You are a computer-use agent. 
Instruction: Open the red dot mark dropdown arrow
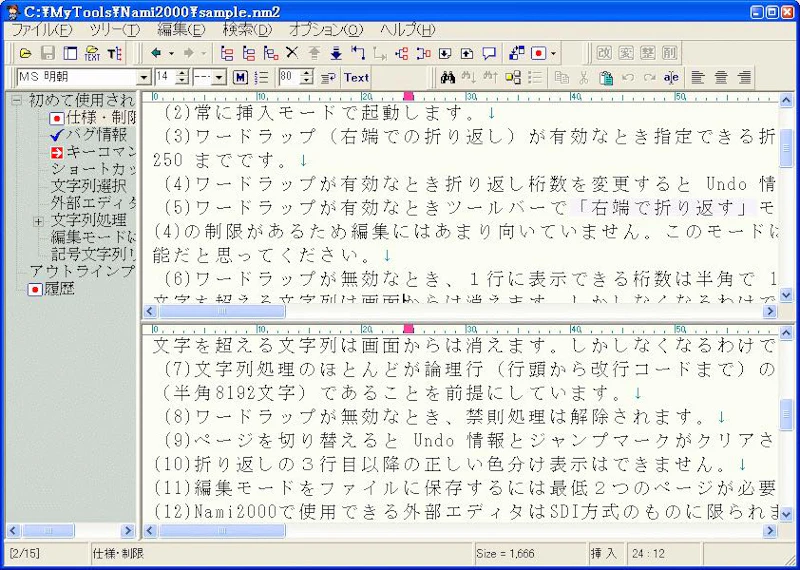[x=554, y=53]
